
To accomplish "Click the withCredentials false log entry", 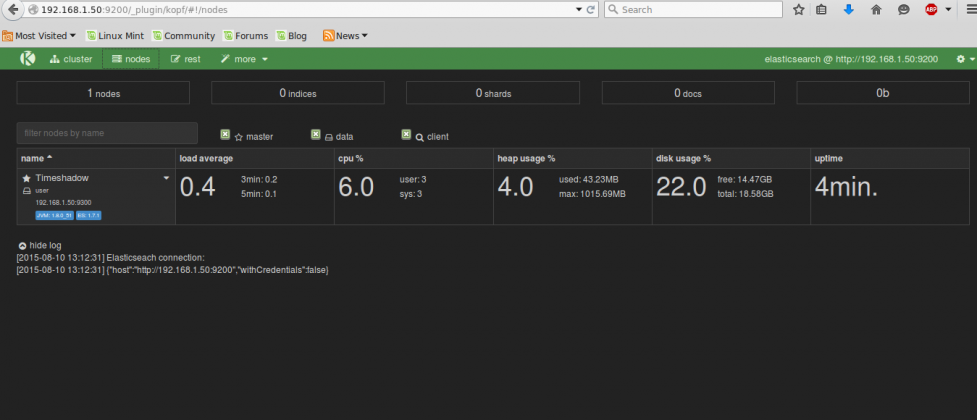I will (173, 270).
